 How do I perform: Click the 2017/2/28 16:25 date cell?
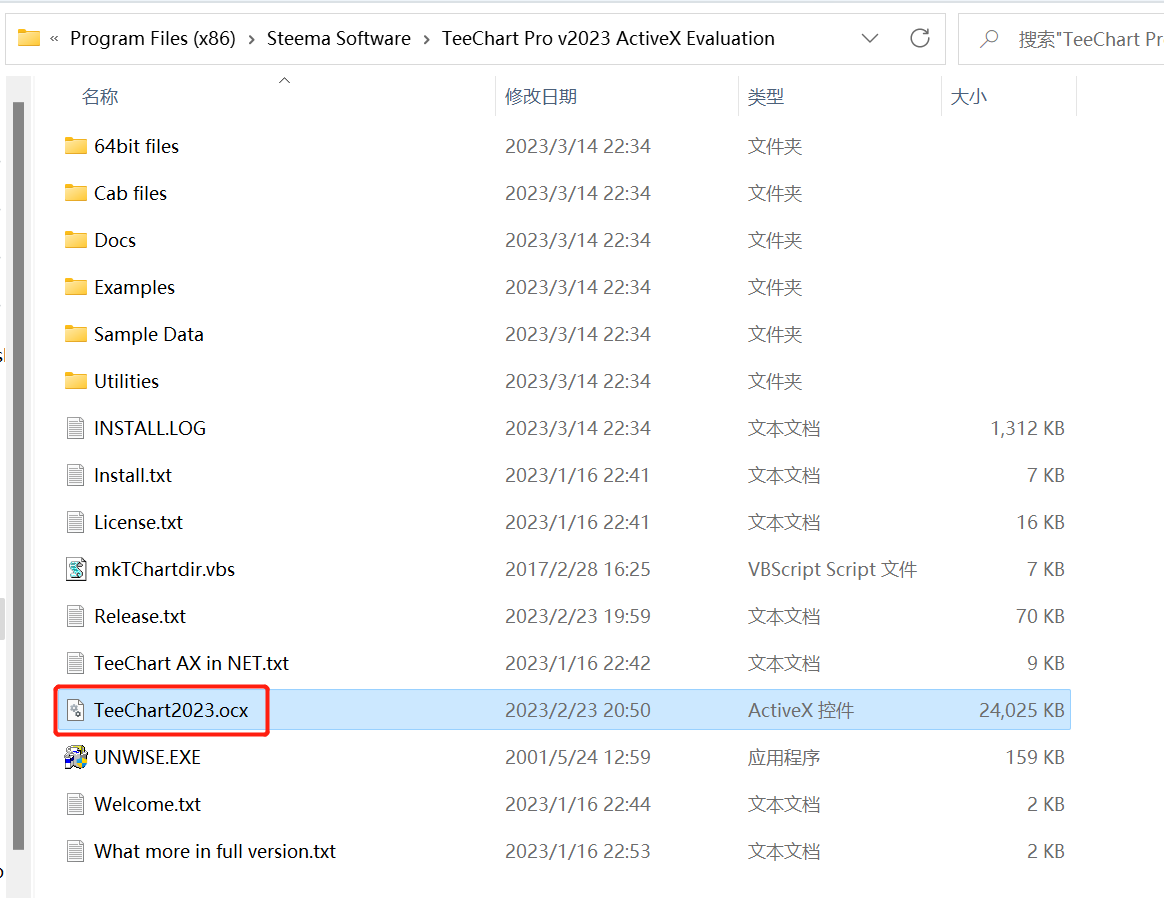(578, 569)
